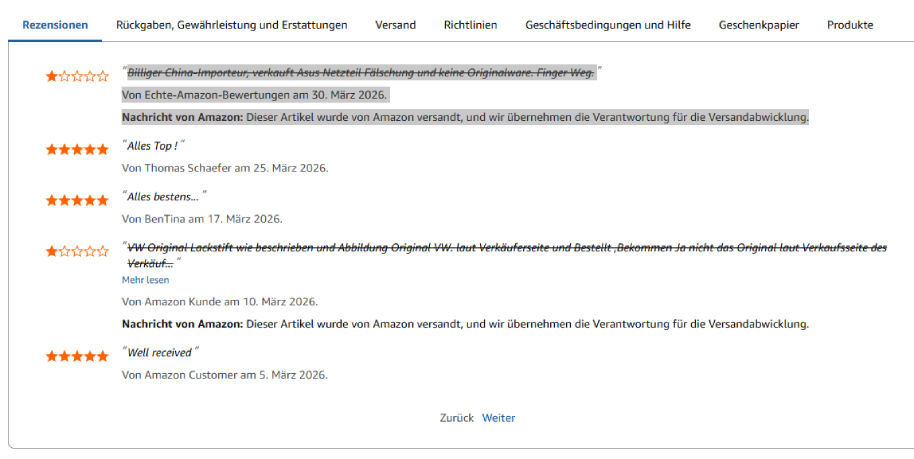Open the Versand tab
Viewport: 914px width, 459px height.
(x=395, y=25)
